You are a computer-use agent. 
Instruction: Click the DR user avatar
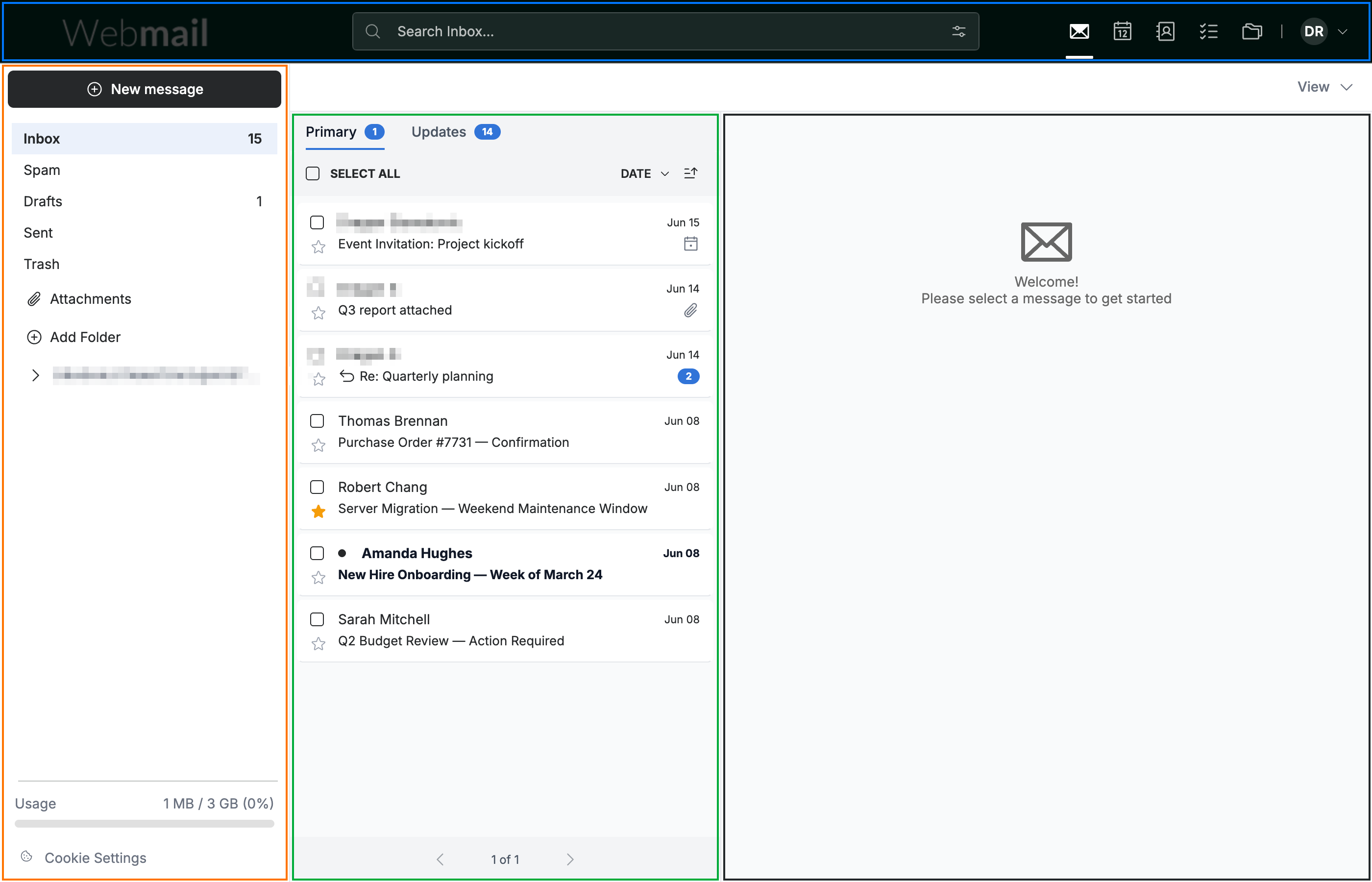[1314, 31]
